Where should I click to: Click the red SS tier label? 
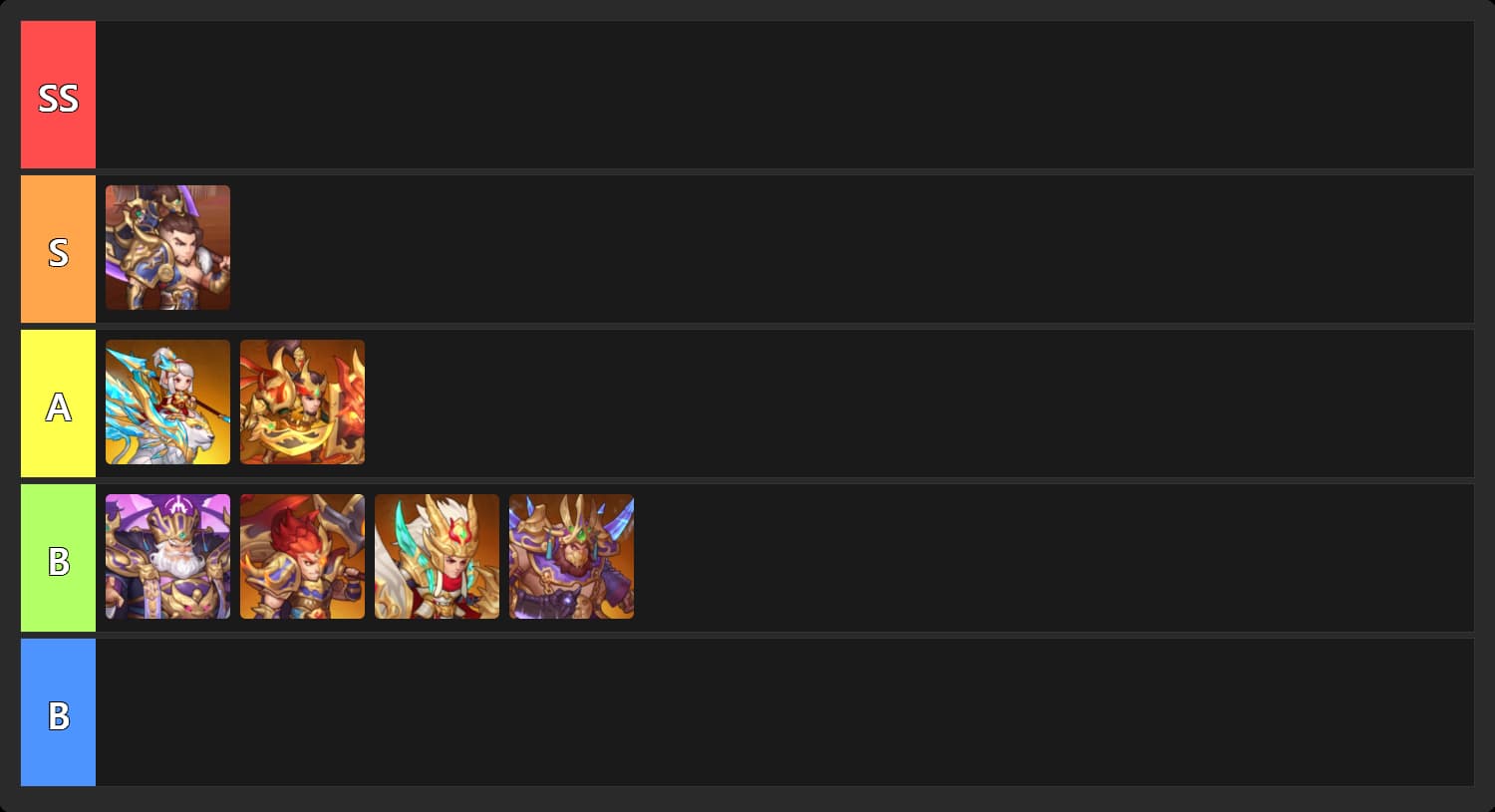pos(58,95)
